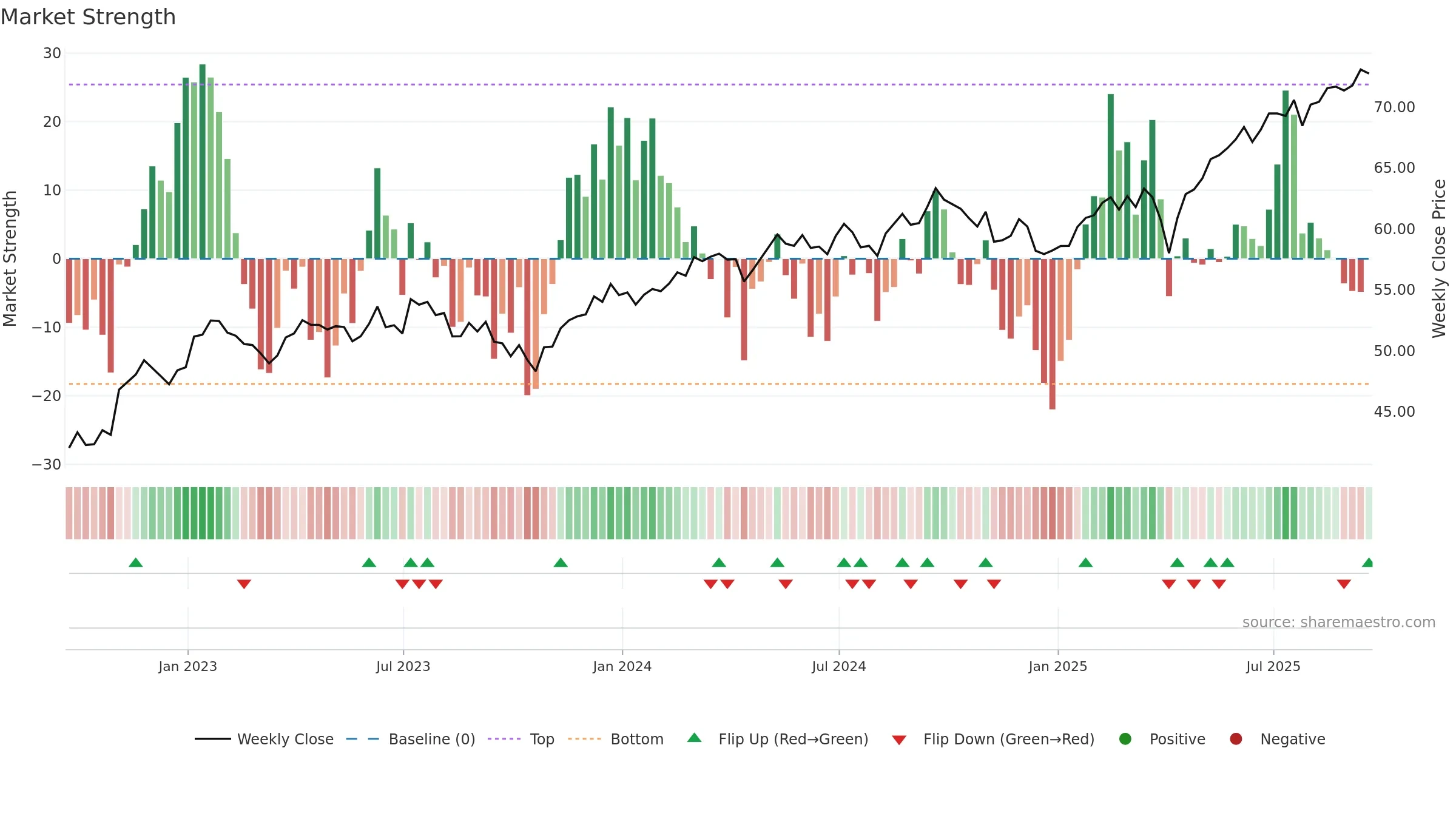Click the orange dotted Bottom line swatch
The image size is (1456, 819).
click(x=584, y=739)
